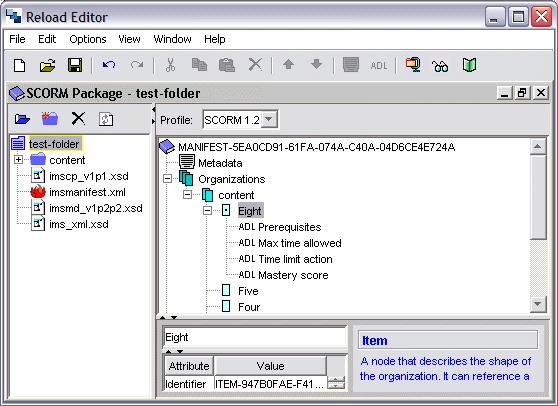Image resolution: width=558 pixels, height=406 pixels.
Task: Undo the last action
Action: click(109, 65)
